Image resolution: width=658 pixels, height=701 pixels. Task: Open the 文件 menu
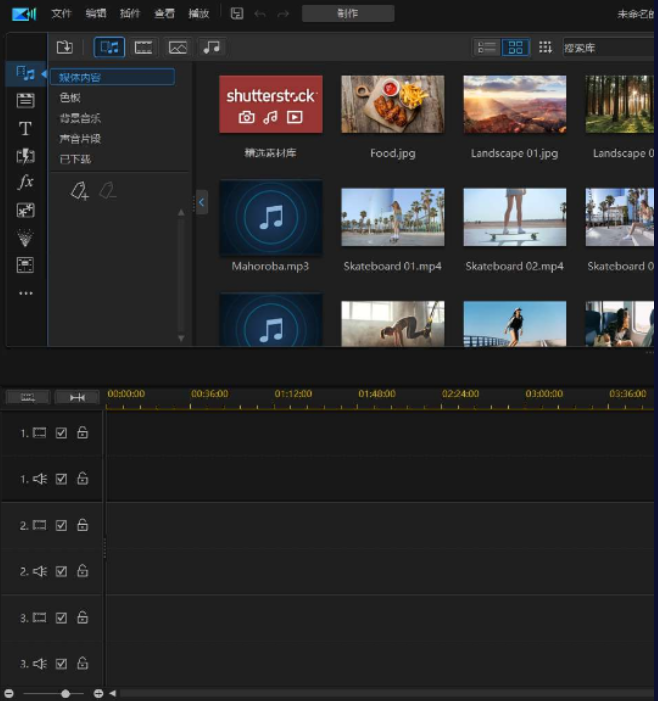(x=62, y=14)
